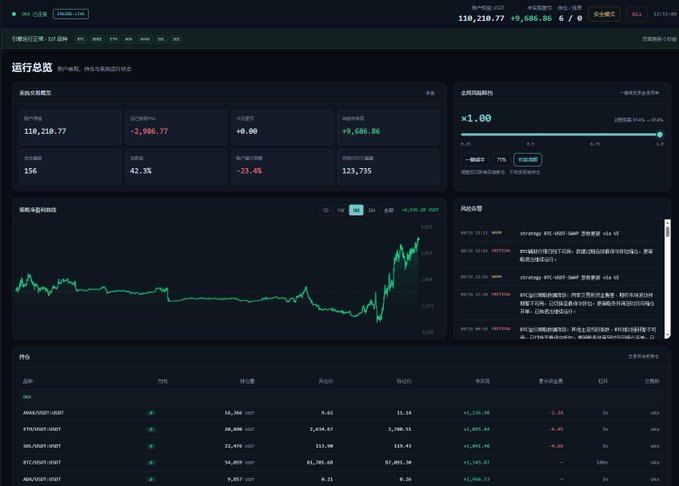Click the link at risk scaling card's top right
Screen dimensions: 679x486
(x=639, y=93)
